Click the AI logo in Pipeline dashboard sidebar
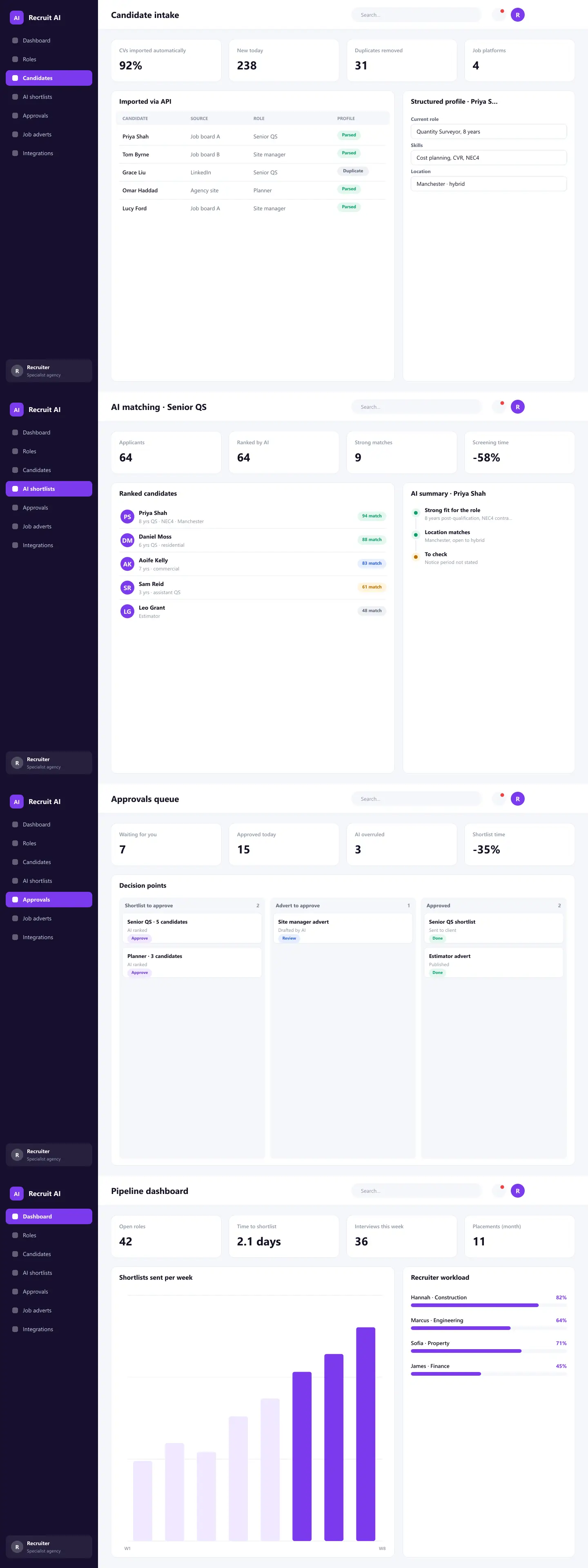The image size is (588, 1568). pos(16,1194)
